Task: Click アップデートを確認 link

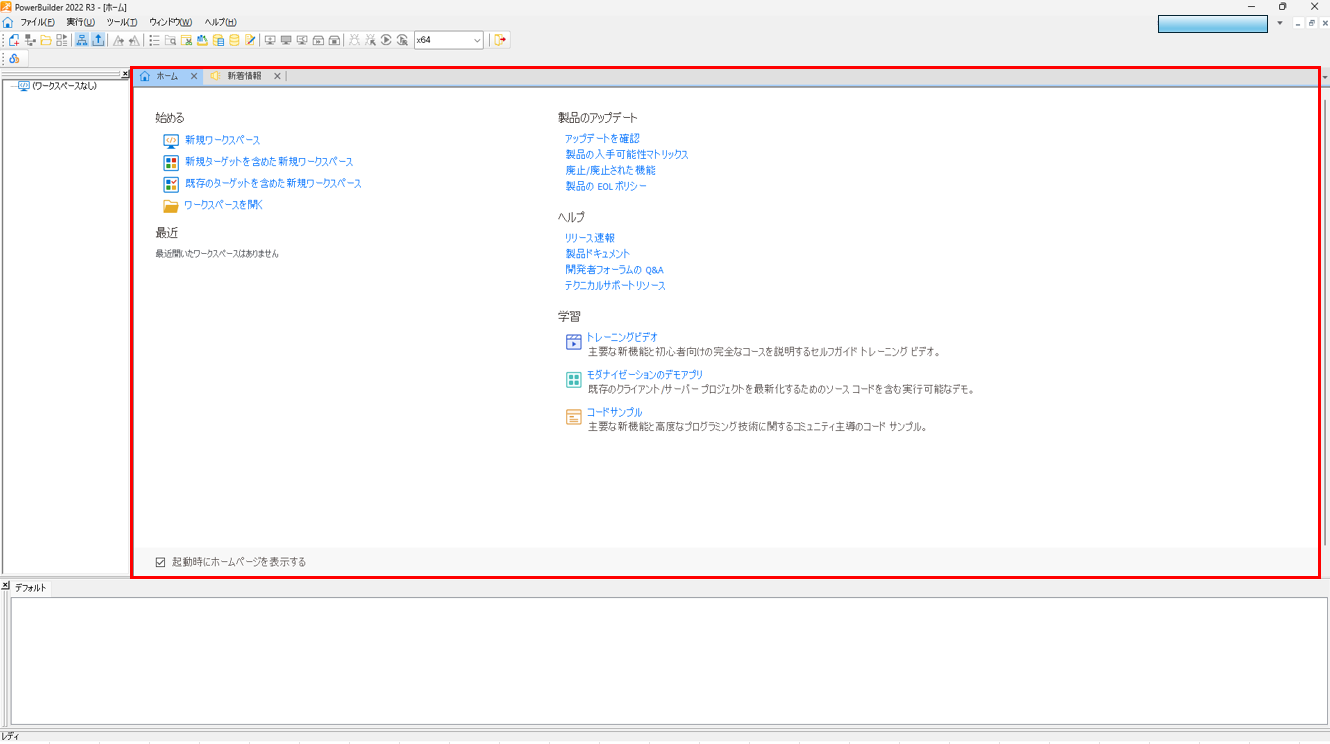Action: [602, 138]
